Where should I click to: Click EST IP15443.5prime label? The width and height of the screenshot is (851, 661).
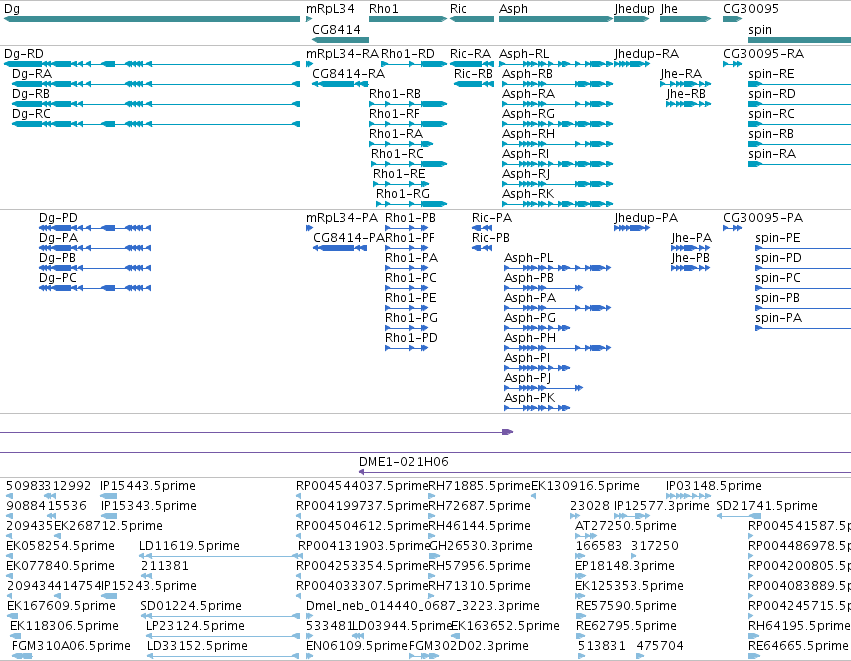148,486
